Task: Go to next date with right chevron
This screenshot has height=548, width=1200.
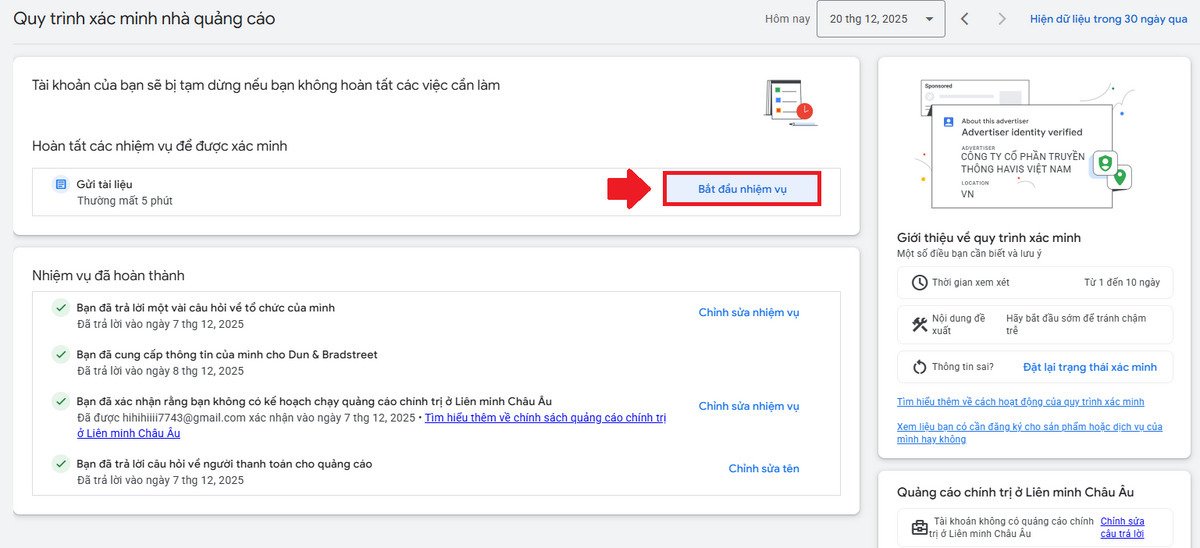Action: [x=1002, y=19]
